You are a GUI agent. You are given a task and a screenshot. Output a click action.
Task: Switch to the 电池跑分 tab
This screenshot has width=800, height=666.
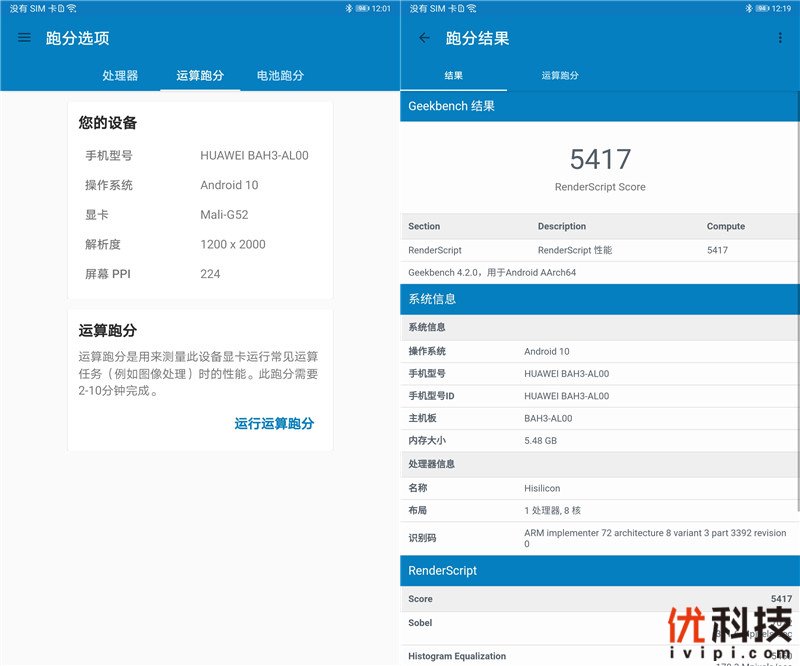(278, 76)
